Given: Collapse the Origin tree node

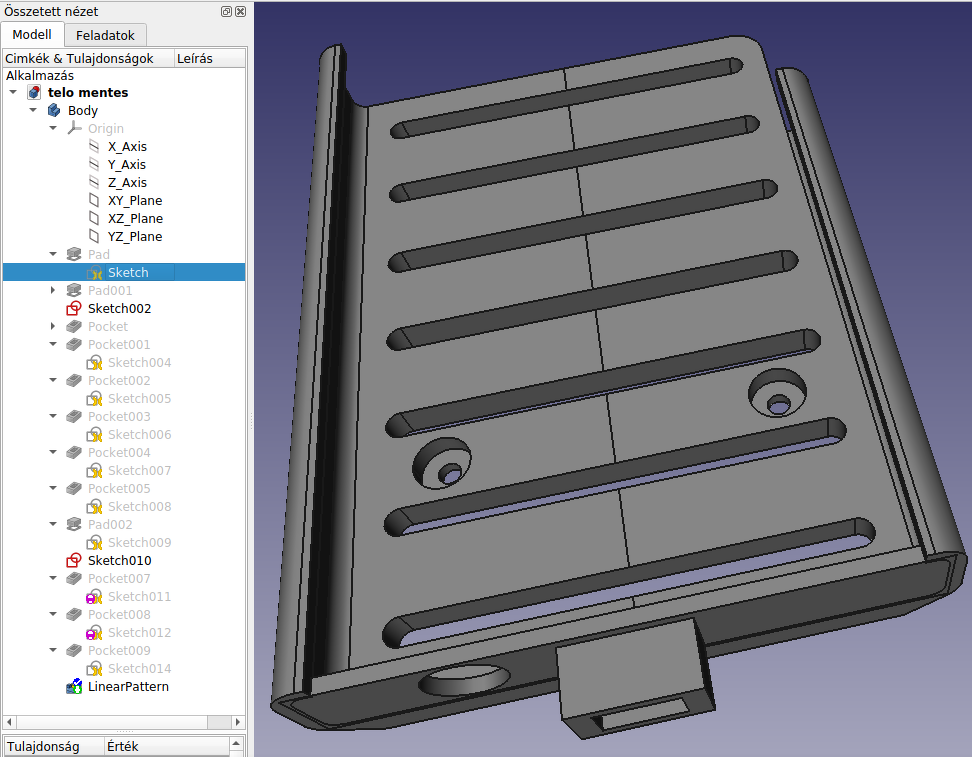Looking at the screenshot, I should pyautogui.click(x=53, y=128).
